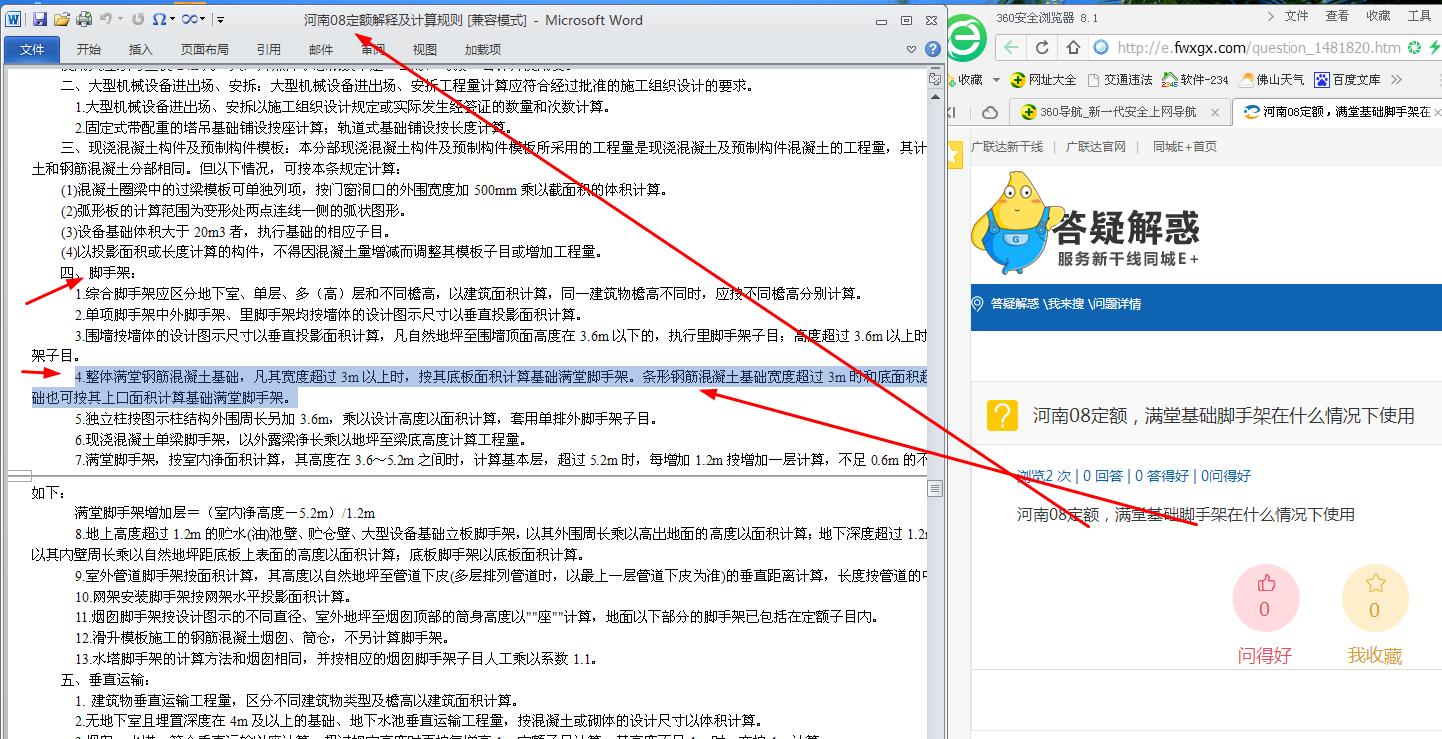Screen dimensions: 1442x739
Task: Click the yellow question mark icon beside question title
Action: 1002,416
